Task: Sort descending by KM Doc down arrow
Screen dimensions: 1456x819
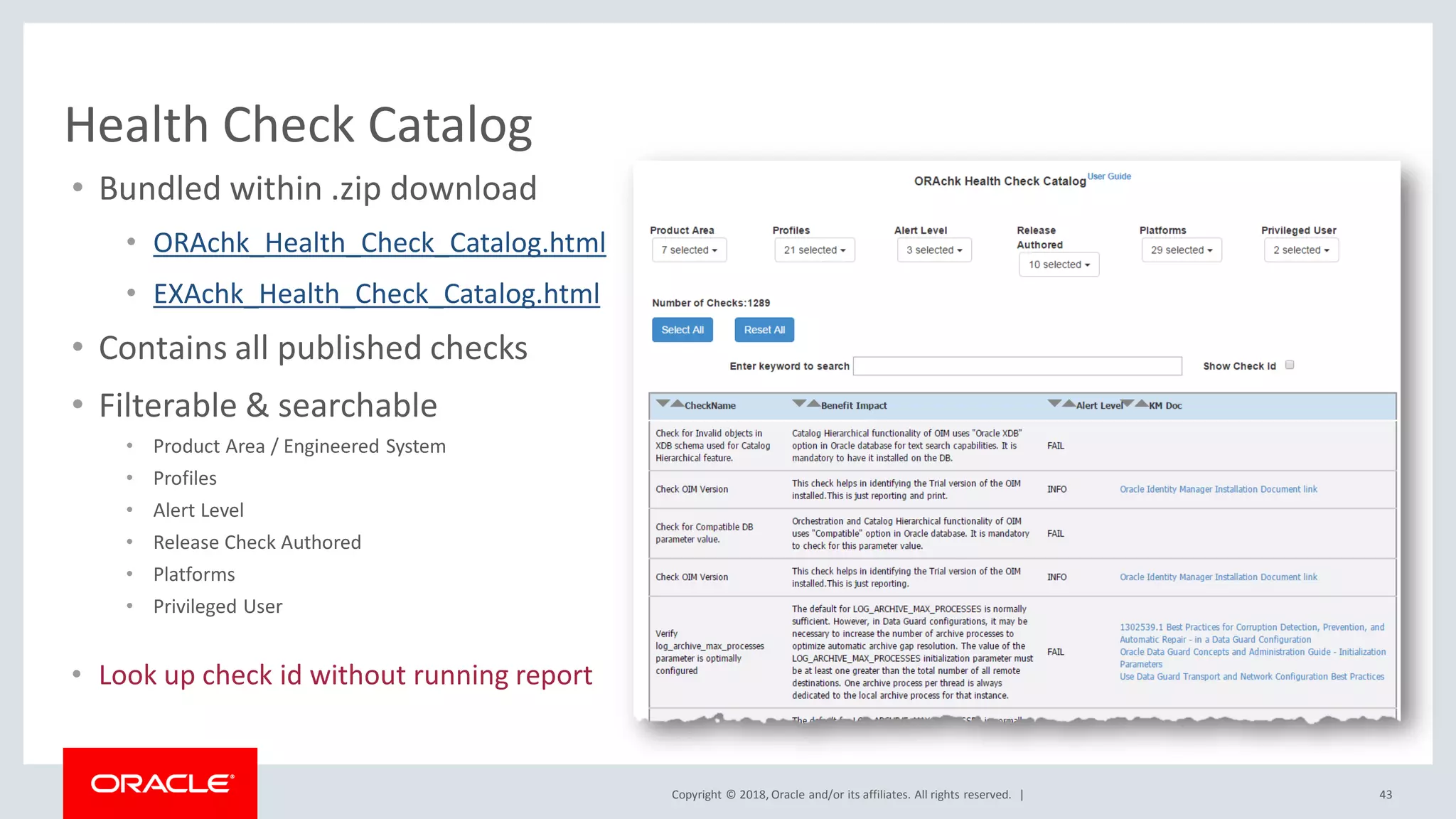Action: [1128, 403]
